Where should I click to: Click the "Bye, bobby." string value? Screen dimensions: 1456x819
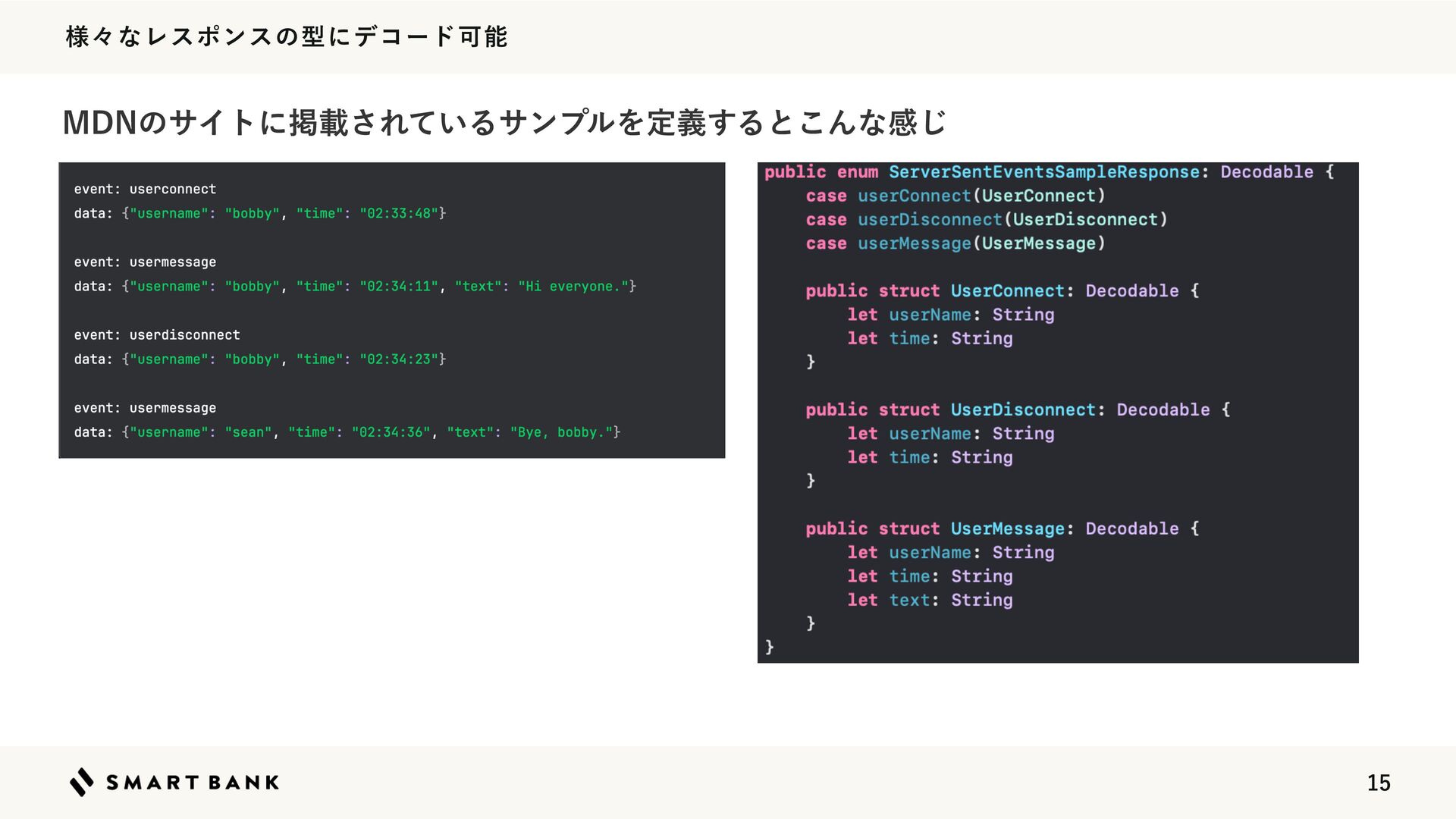pos(561,431)
